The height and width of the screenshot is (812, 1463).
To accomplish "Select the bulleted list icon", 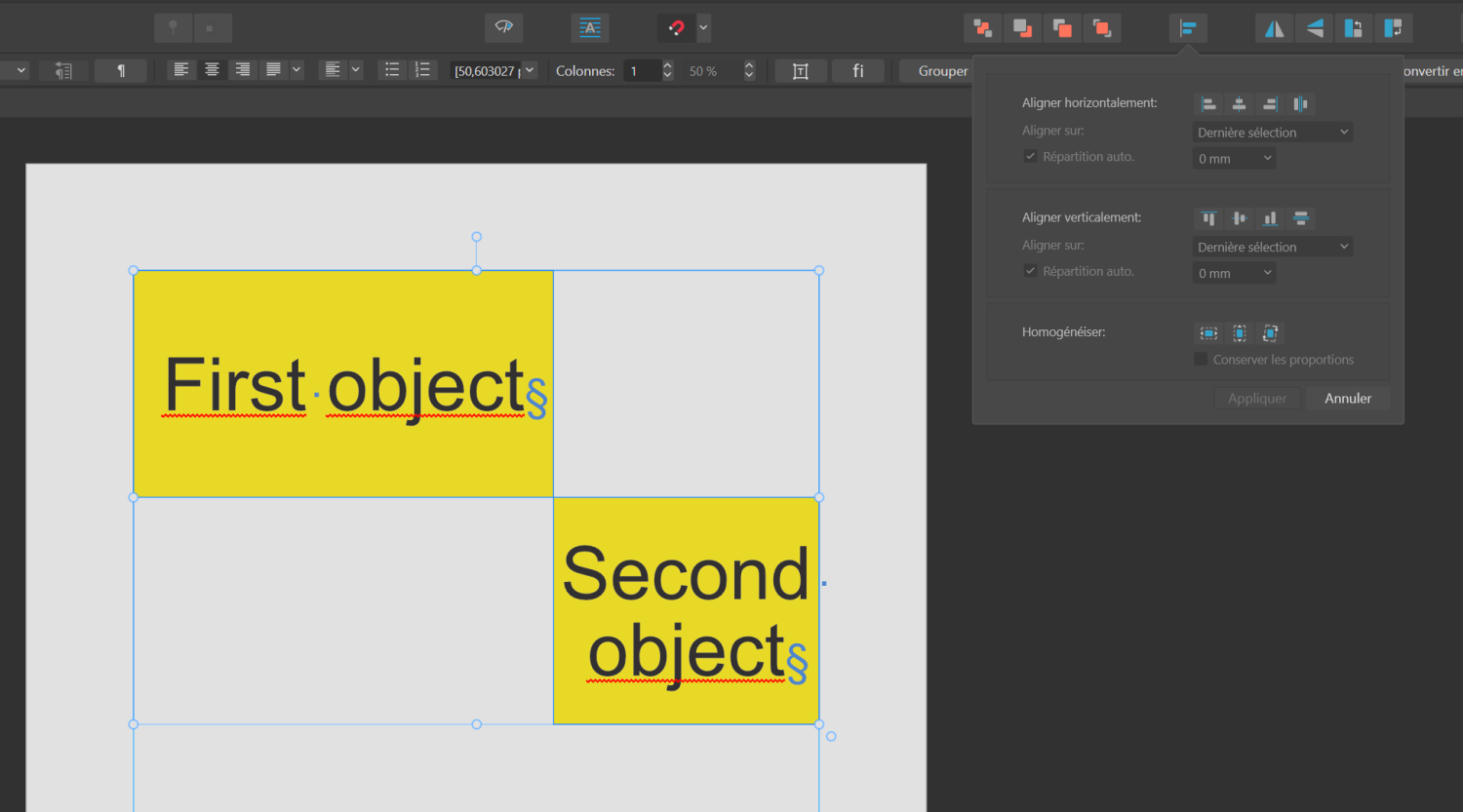I will point(392,70).
